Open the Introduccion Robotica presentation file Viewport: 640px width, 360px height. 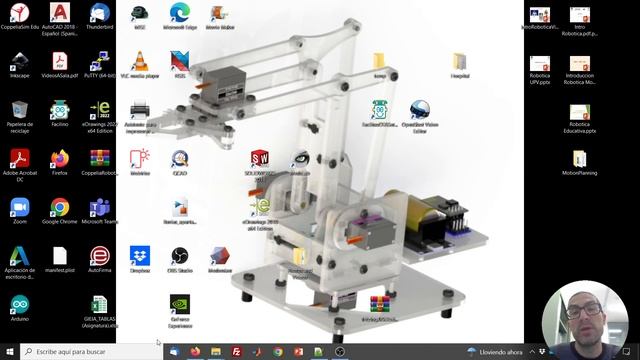[x=580, y=70]
